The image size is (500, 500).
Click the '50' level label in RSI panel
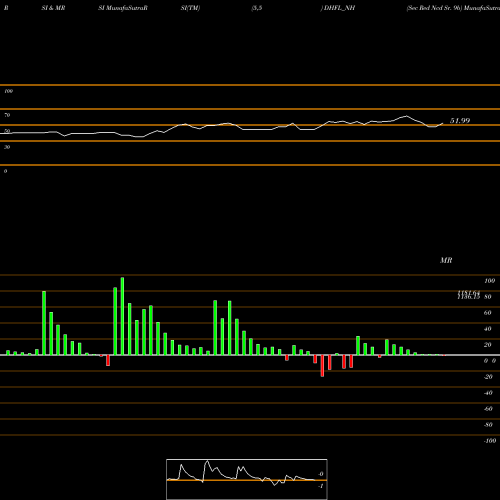tap(7, 131)
